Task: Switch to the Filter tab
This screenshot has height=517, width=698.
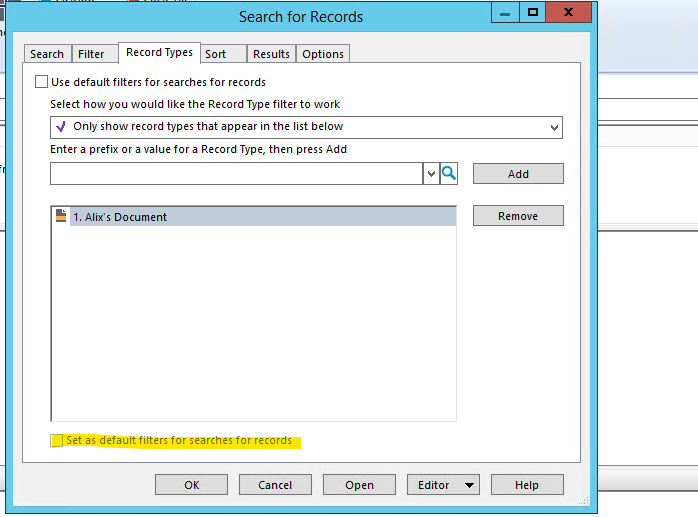Action: (x=94, y=54)
